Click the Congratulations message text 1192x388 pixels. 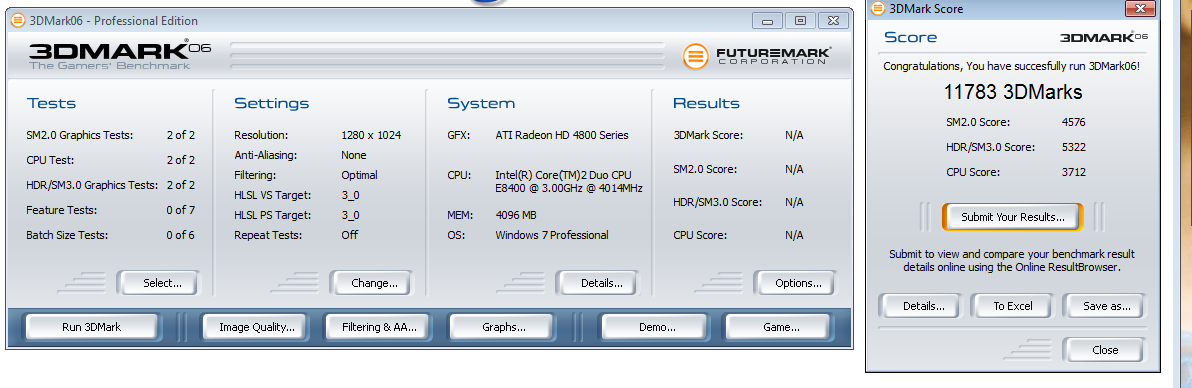1011,67
